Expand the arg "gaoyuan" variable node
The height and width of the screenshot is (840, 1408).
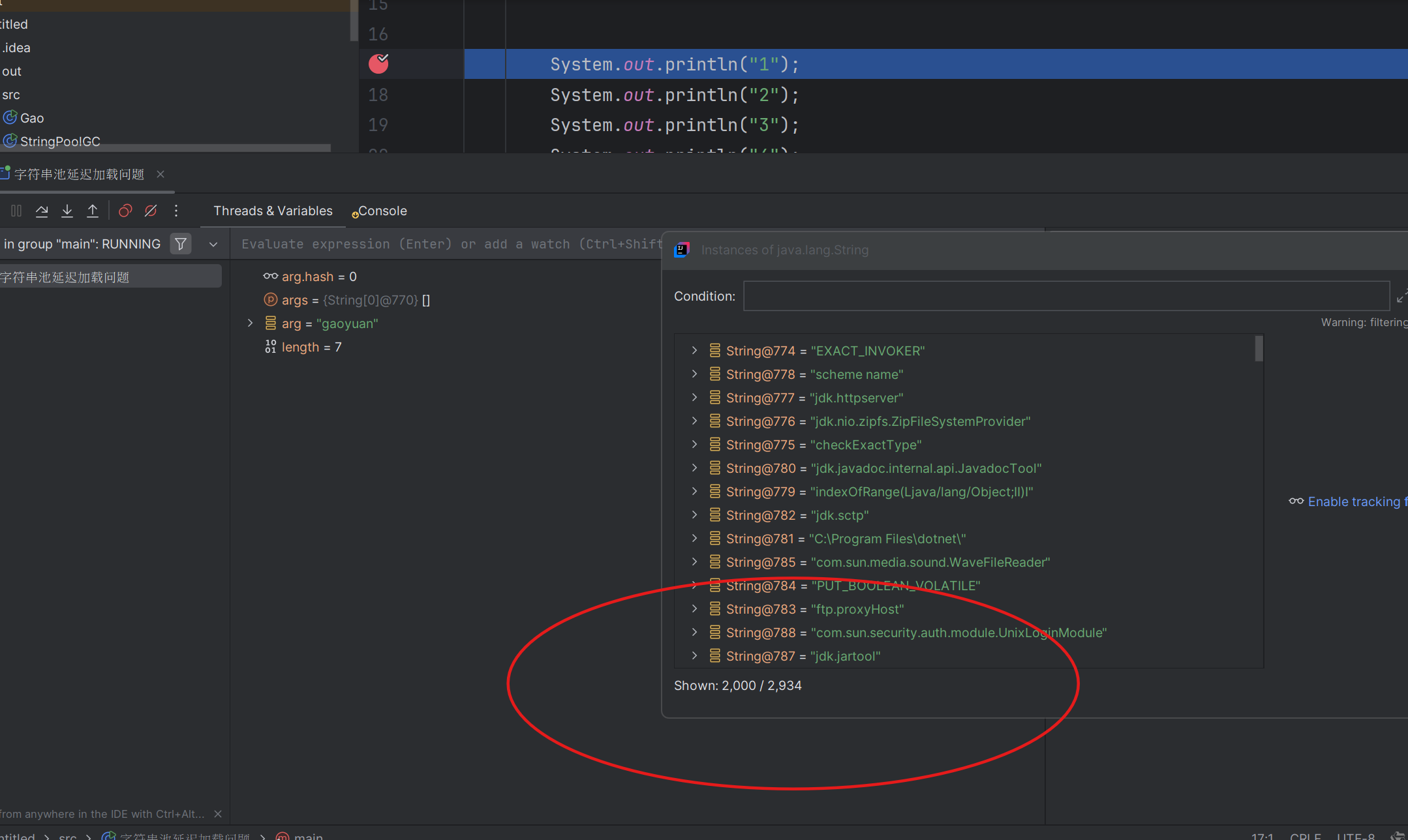click(250, 323)
